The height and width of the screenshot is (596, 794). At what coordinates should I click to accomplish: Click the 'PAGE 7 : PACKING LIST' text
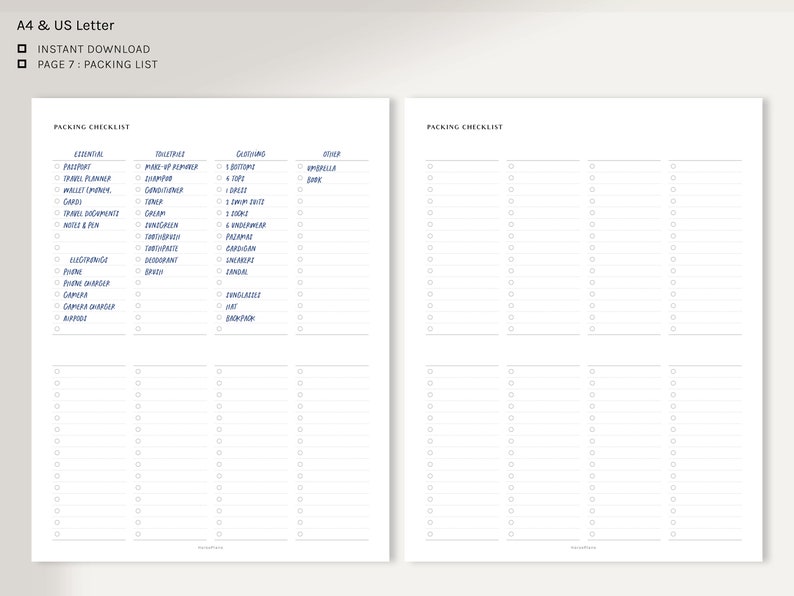(98, 64)
